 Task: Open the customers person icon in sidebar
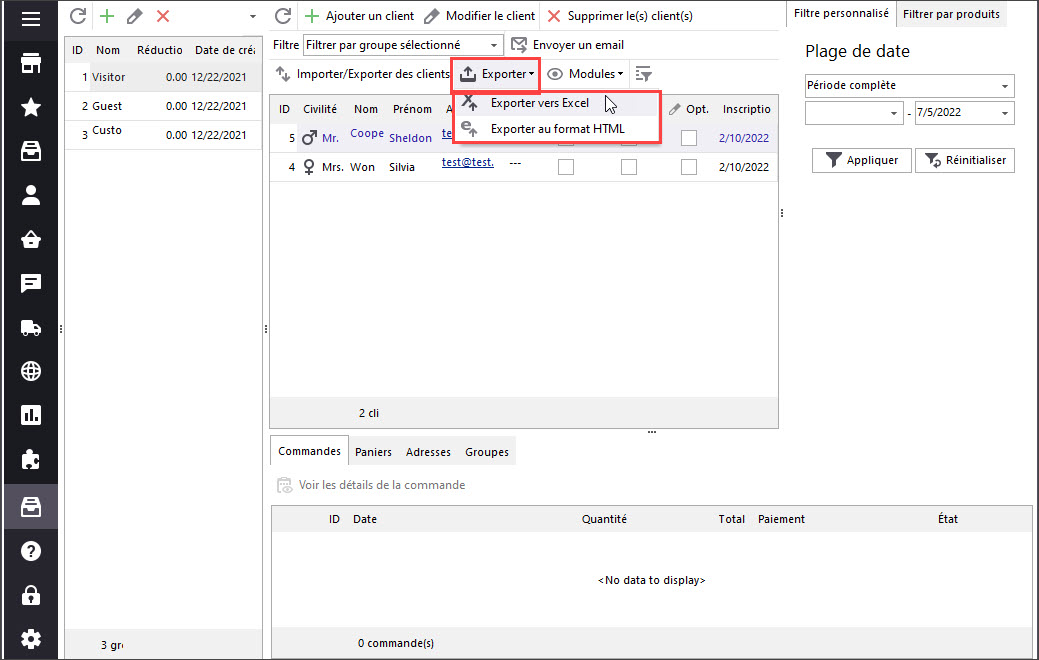30,195
